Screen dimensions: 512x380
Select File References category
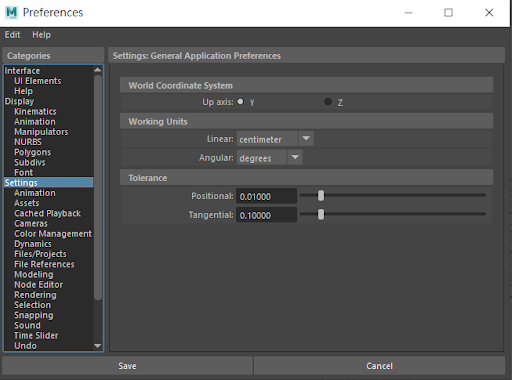44,264
